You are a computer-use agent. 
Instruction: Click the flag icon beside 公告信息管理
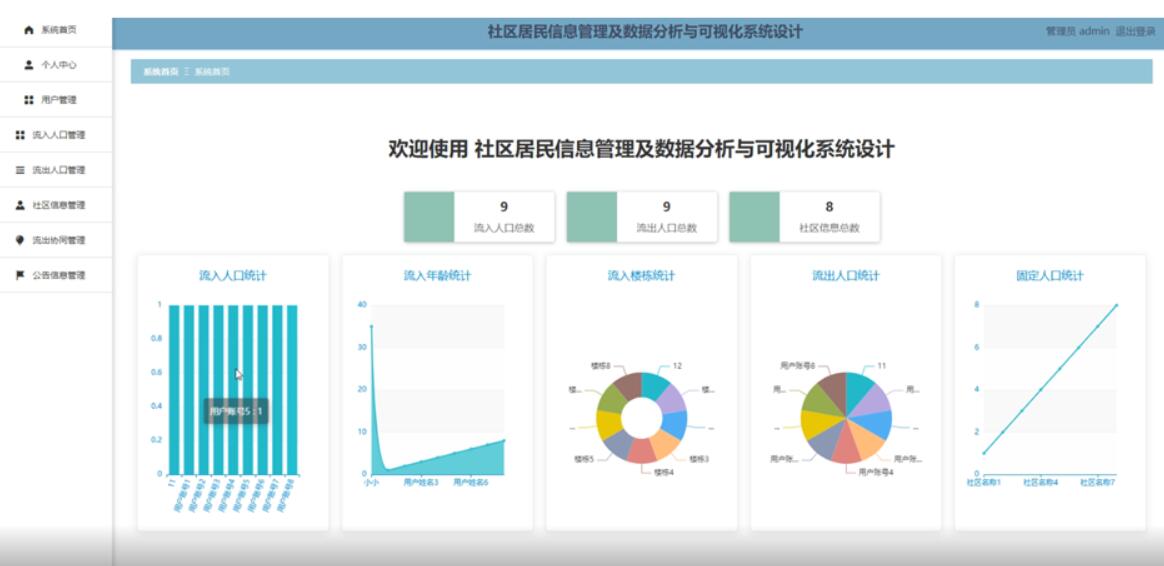coord(20,275)
